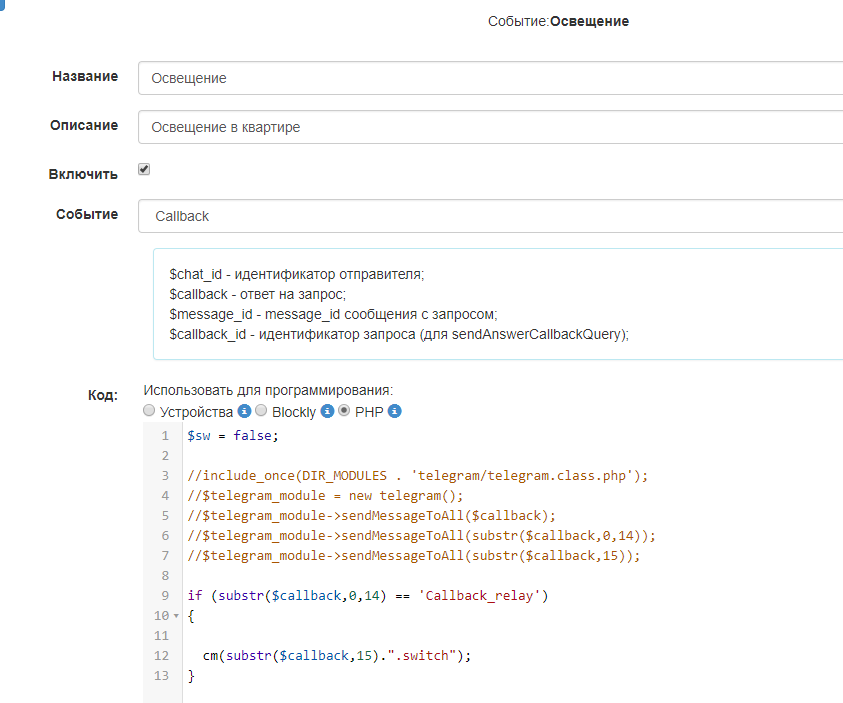Viewport: 843px width, 703px height.
Task: Click the info icon next to Blockly
Action: [x=327, y=411]
